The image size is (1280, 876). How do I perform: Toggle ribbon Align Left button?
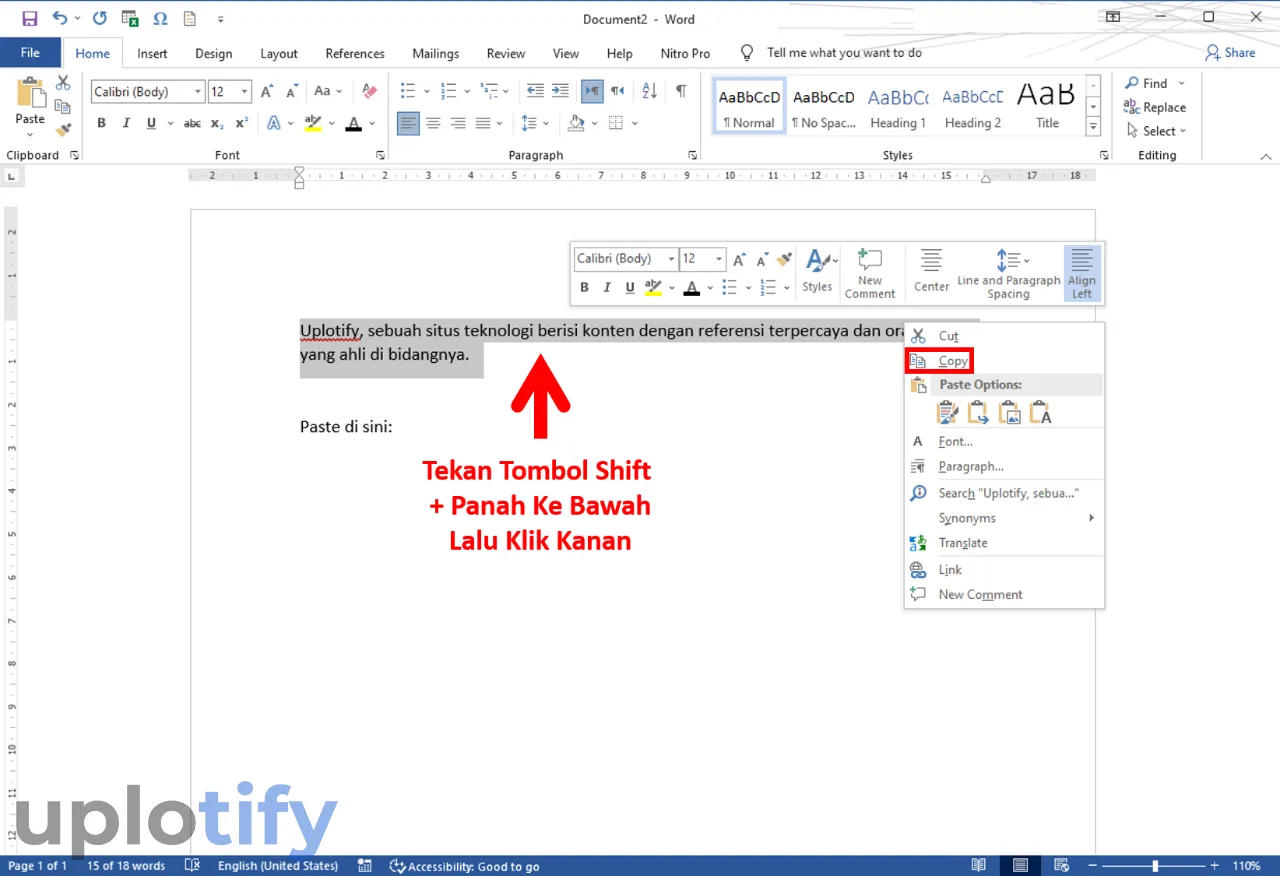point(408,123)
